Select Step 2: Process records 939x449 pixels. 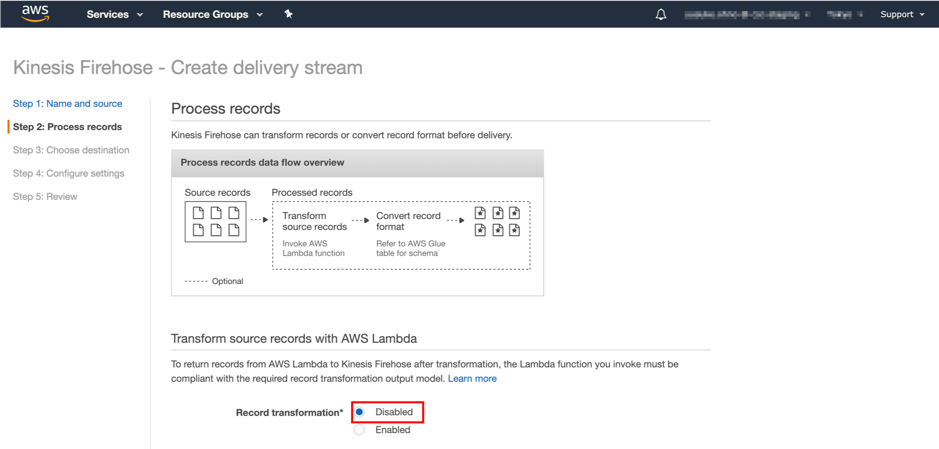point(68,127)
